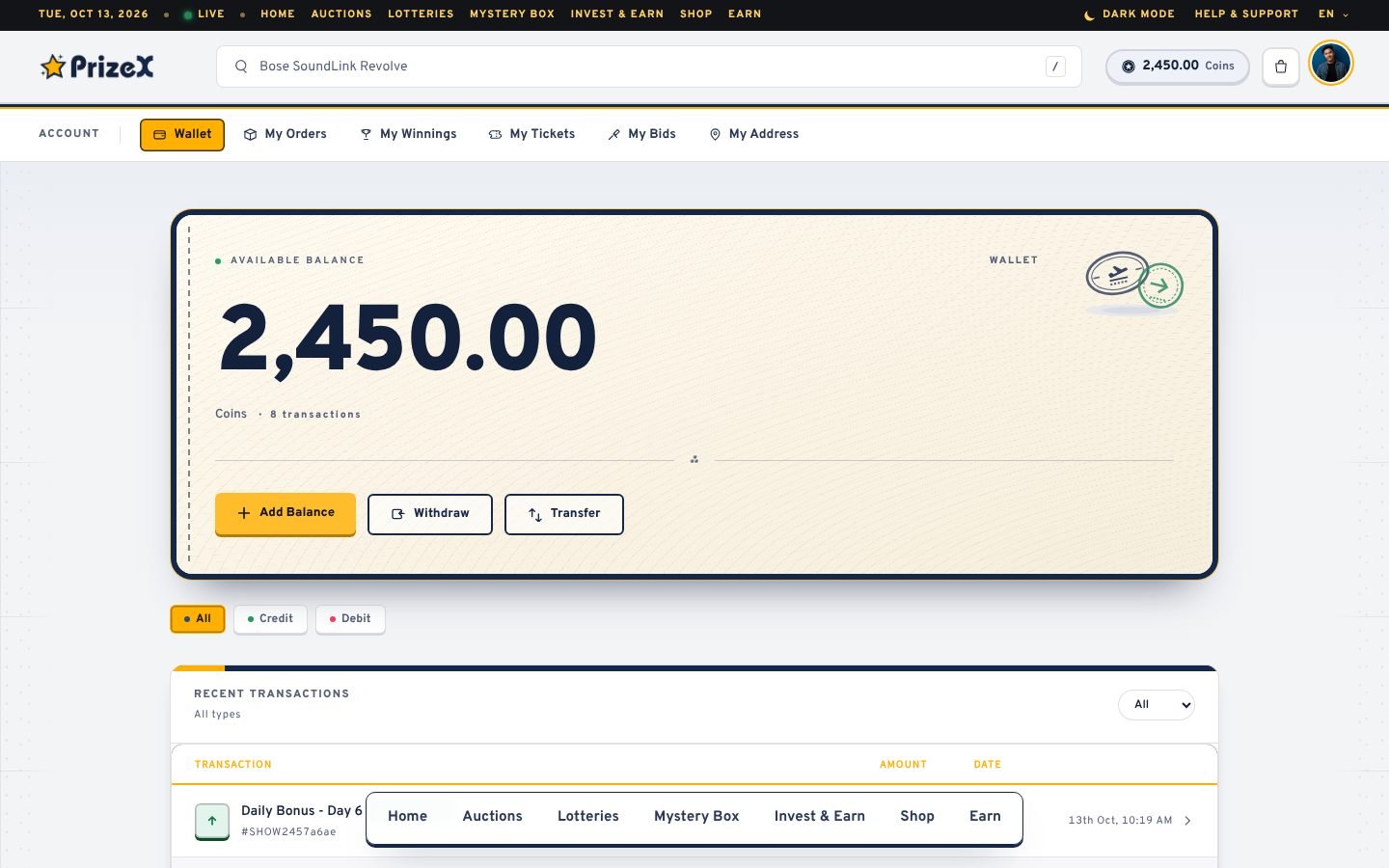Click the Daily Bonus - Day 6 row

click(694, 821)
